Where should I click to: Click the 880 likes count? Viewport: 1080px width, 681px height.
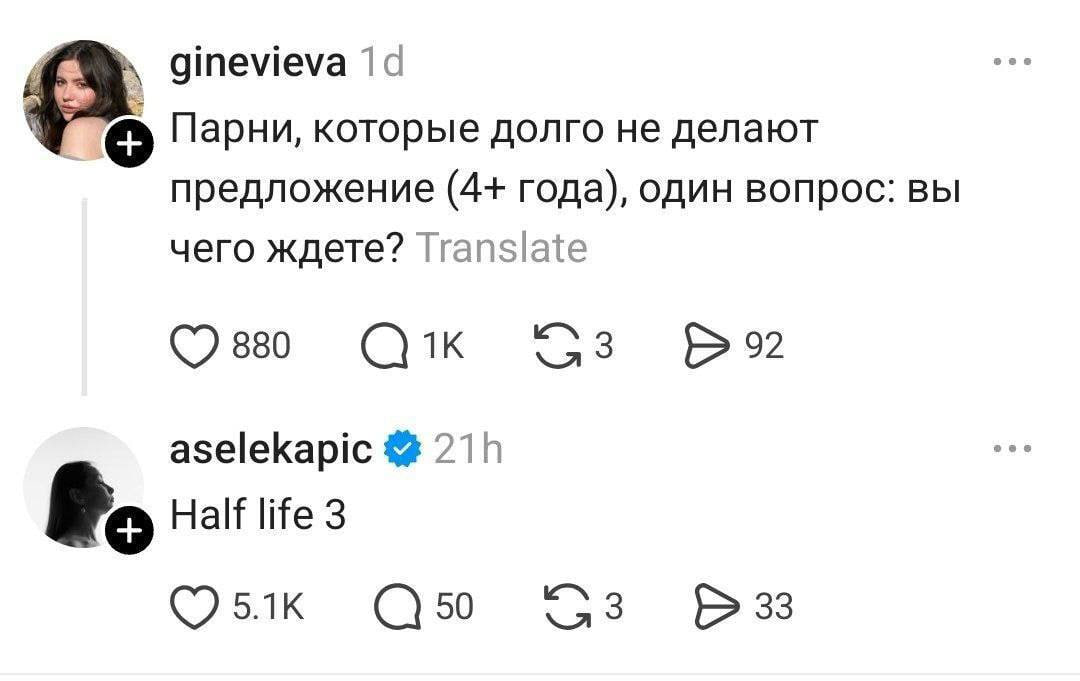pos(262,345)
